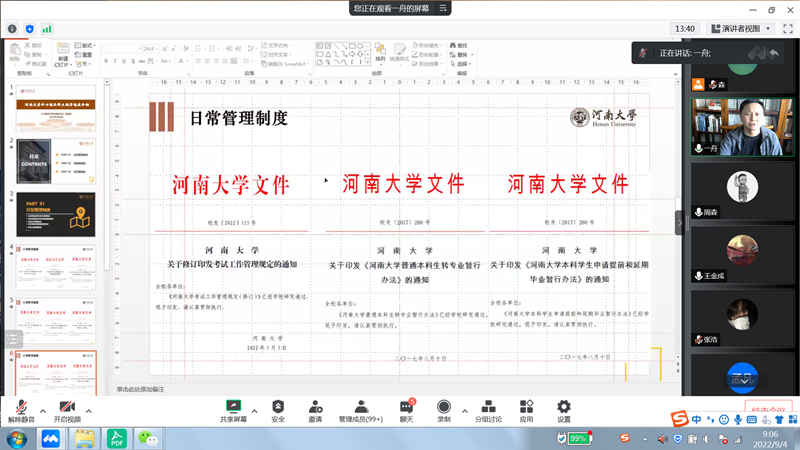Open the Security shield icon
This screenshot has height=450, width=800.
278,408
